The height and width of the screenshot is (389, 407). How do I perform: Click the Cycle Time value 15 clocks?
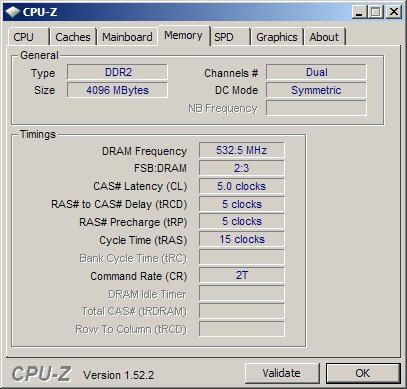point(242,240)
